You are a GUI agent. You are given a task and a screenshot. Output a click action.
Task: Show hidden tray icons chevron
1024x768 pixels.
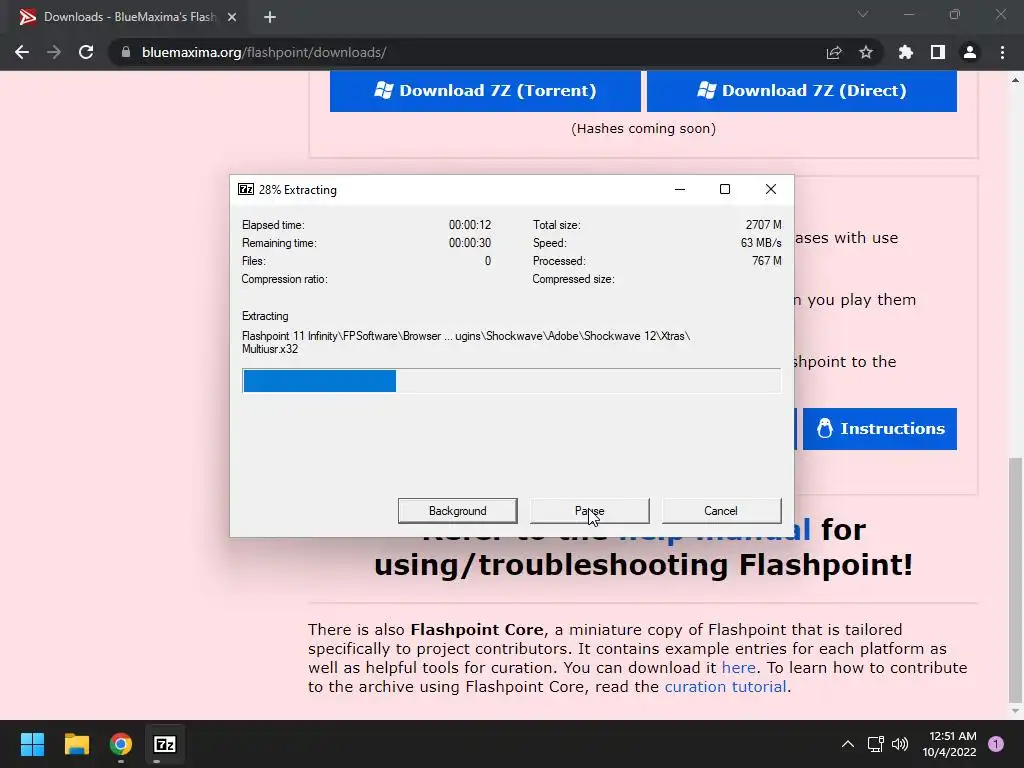coord(848,744)
